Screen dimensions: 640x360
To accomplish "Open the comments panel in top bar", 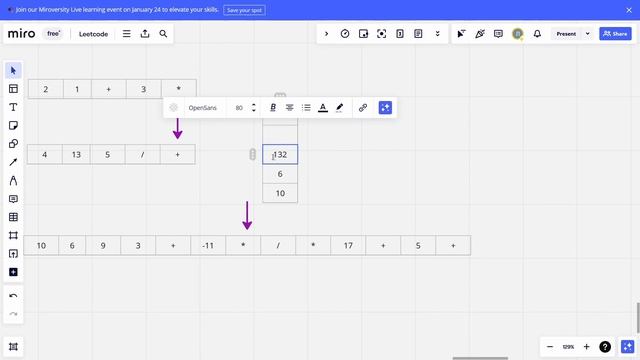I will pos(498,34).
